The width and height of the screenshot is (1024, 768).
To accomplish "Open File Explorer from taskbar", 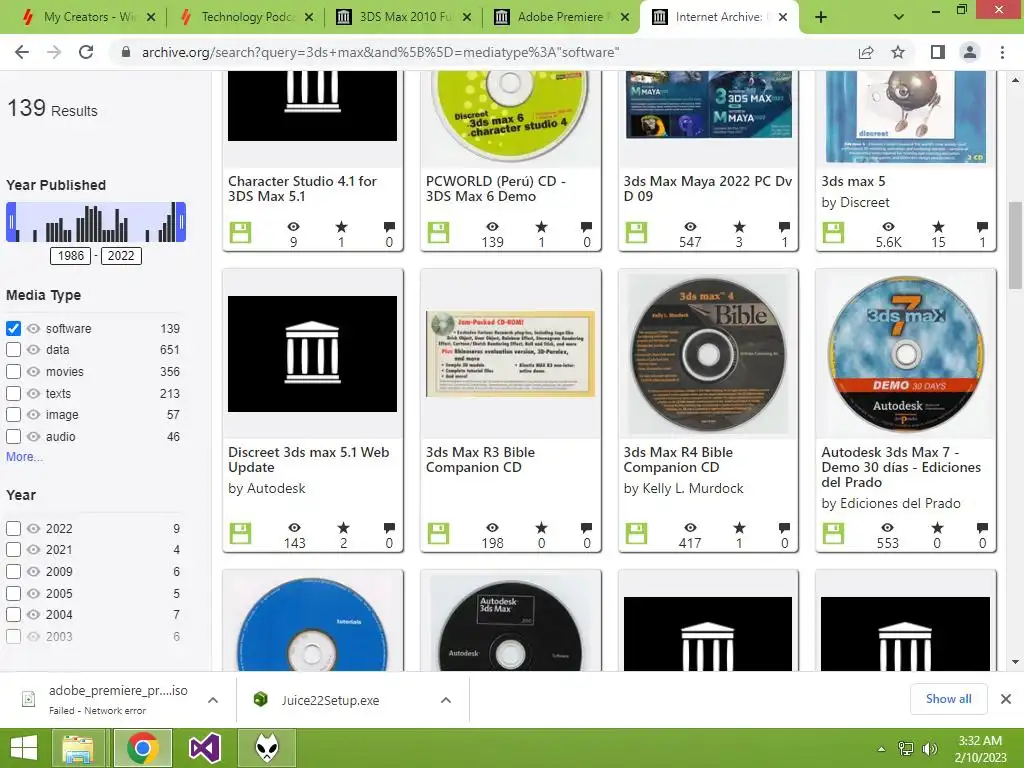I will pyautogui.click(x=78, y=748).
